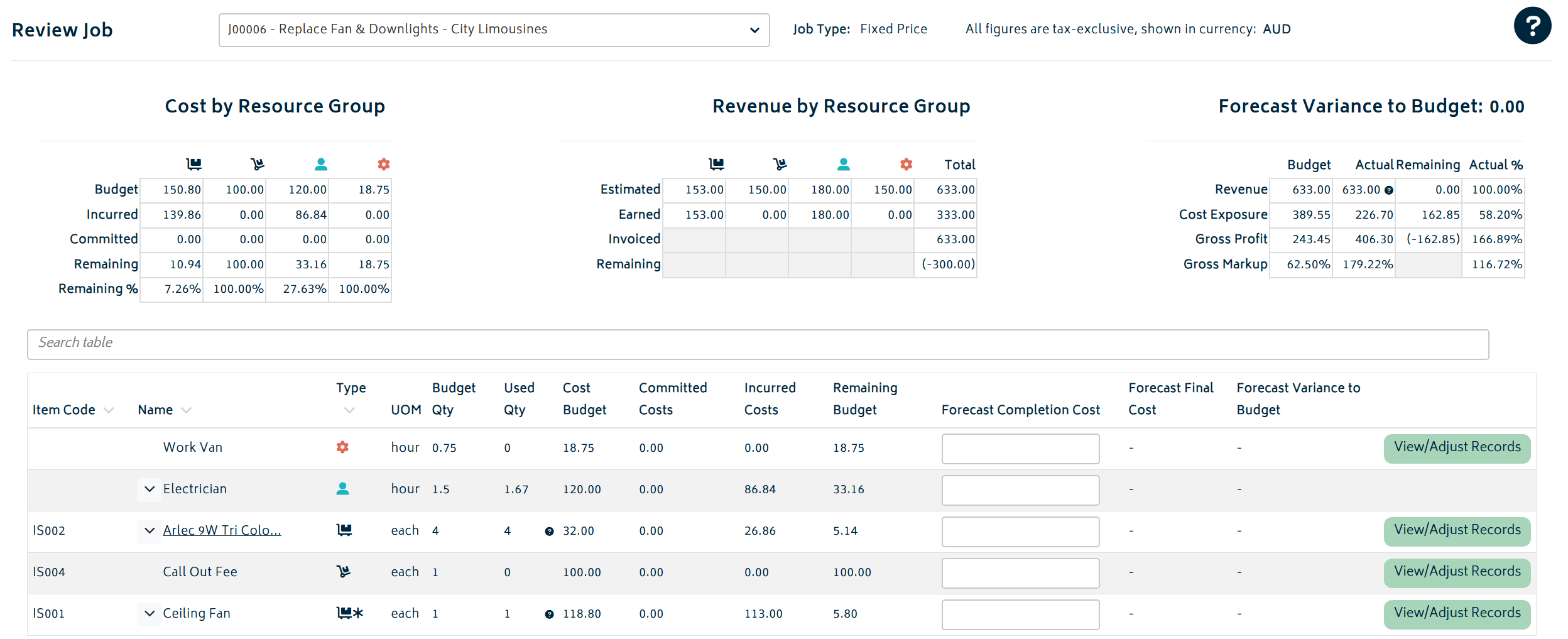The image size is (1568, 639).
Task: Click equipment gear icon in Revenue table header
Action: (906, 164)
